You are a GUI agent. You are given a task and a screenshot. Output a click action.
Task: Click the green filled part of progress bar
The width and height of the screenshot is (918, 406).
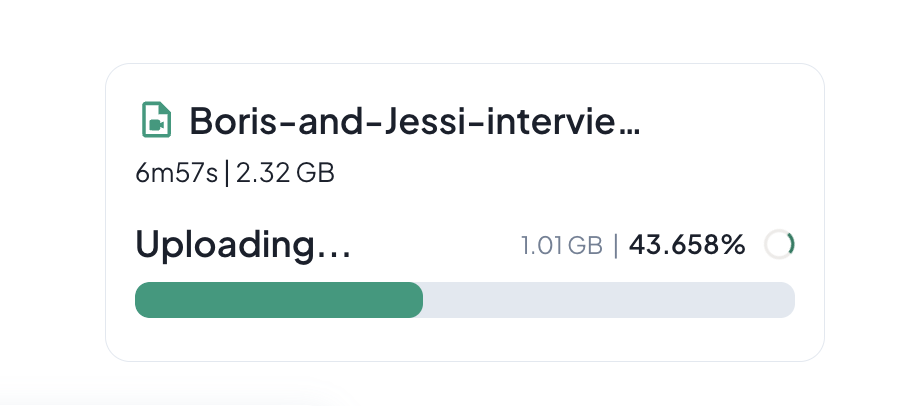pyautogui.click(x=278, y=300)
